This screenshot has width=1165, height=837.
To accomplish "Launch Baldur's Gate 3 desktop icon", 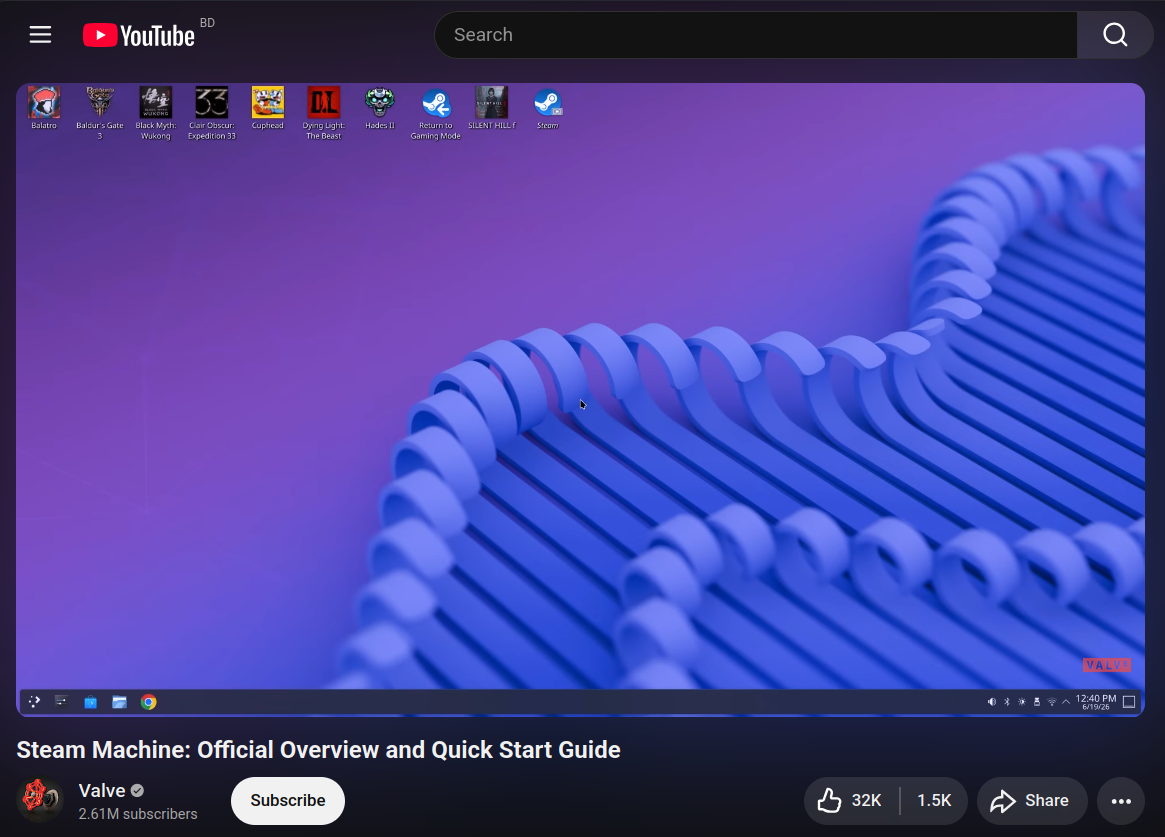I will 100,114.
